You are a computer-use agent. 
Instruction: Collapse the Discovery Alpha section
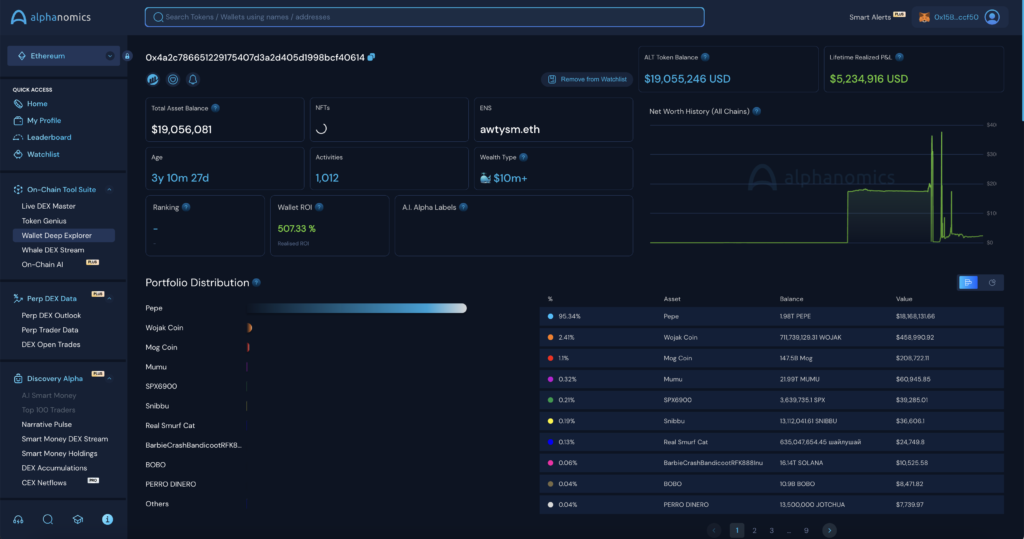pos(109,378)
